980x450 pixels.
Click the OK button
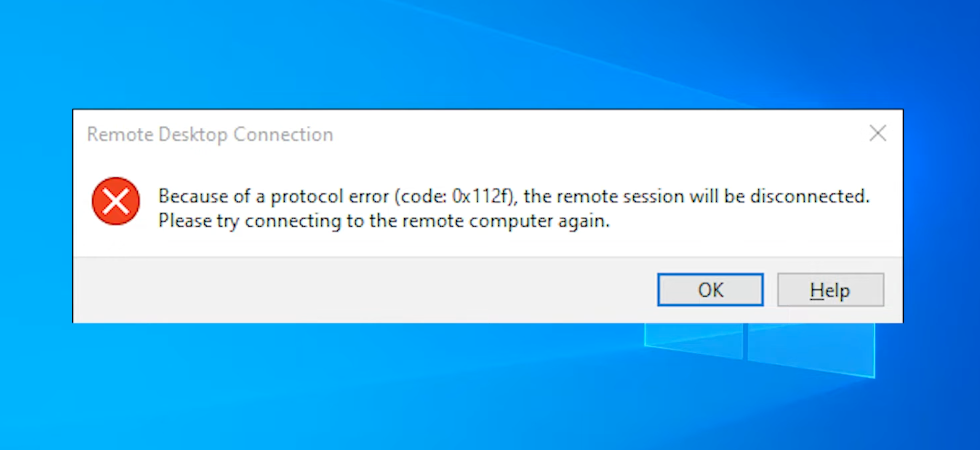pos(710,290)
